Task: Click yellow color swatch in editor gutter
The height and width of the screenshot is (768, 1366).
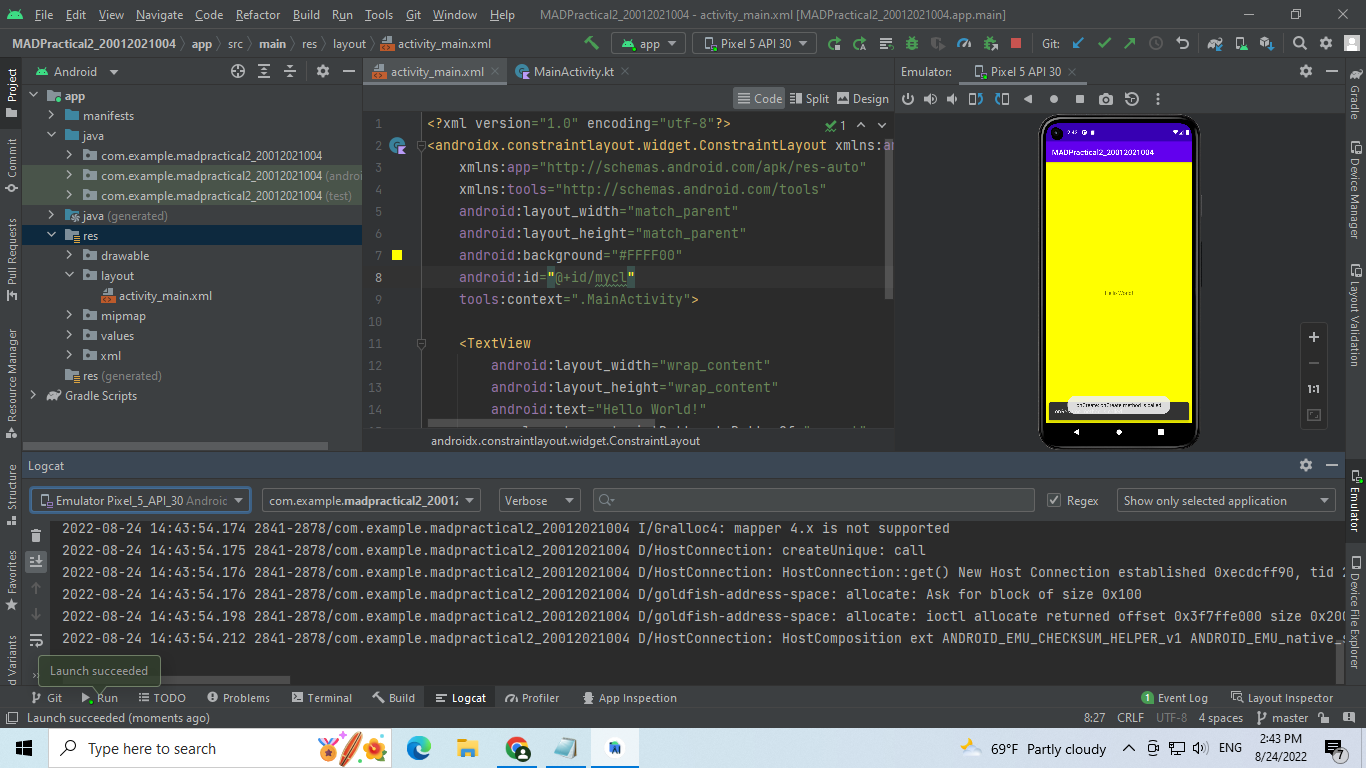Action: pyautogui.click(x=397, y=256)
